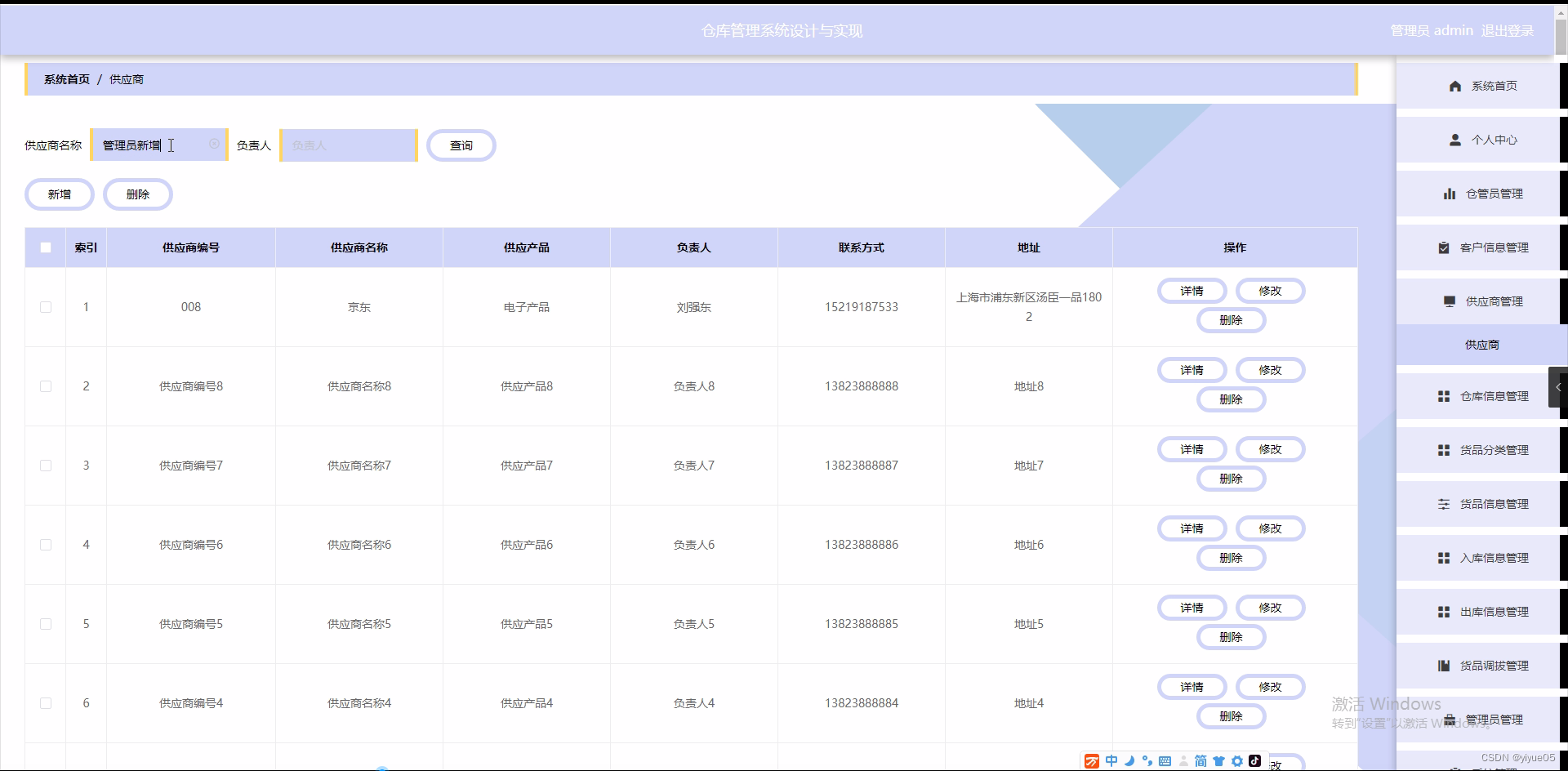Open 客户信息管理 via the clipboard icon
1568x771 pixels.
tap(1445, 247)
